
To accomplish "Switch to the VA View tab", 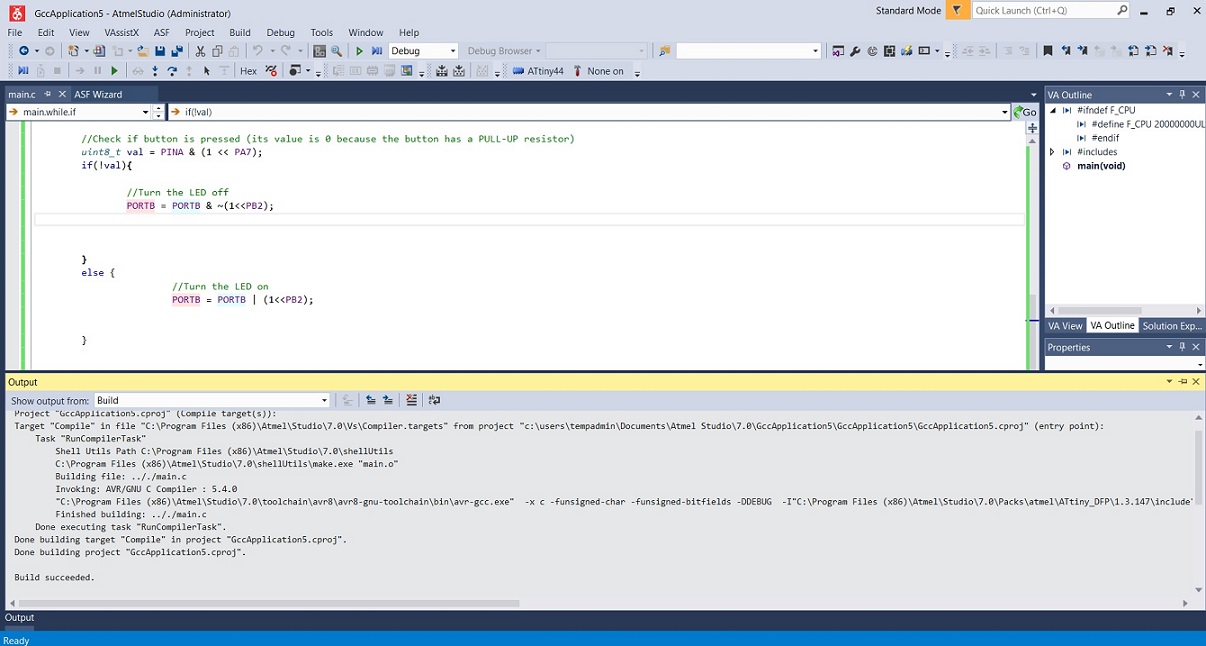I will 1065,326.
